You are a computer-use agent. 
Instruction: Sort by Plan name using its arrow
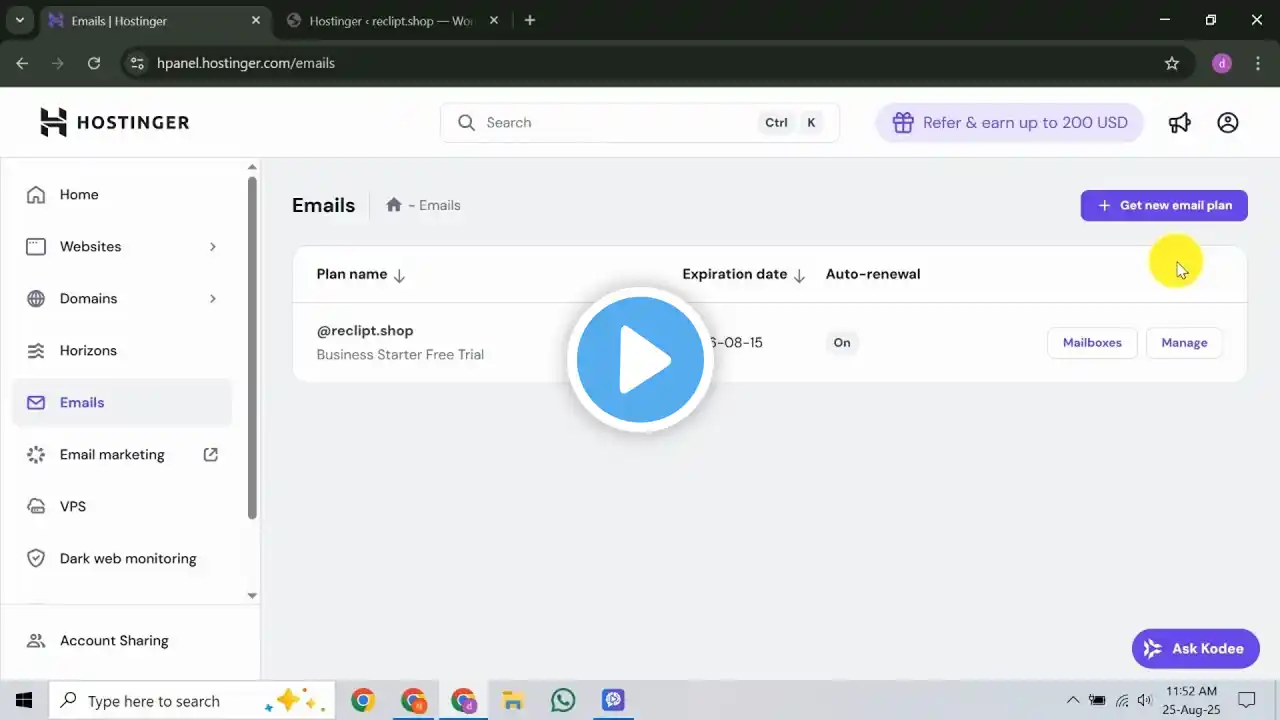pyautogui.click(x=399, y=275)
